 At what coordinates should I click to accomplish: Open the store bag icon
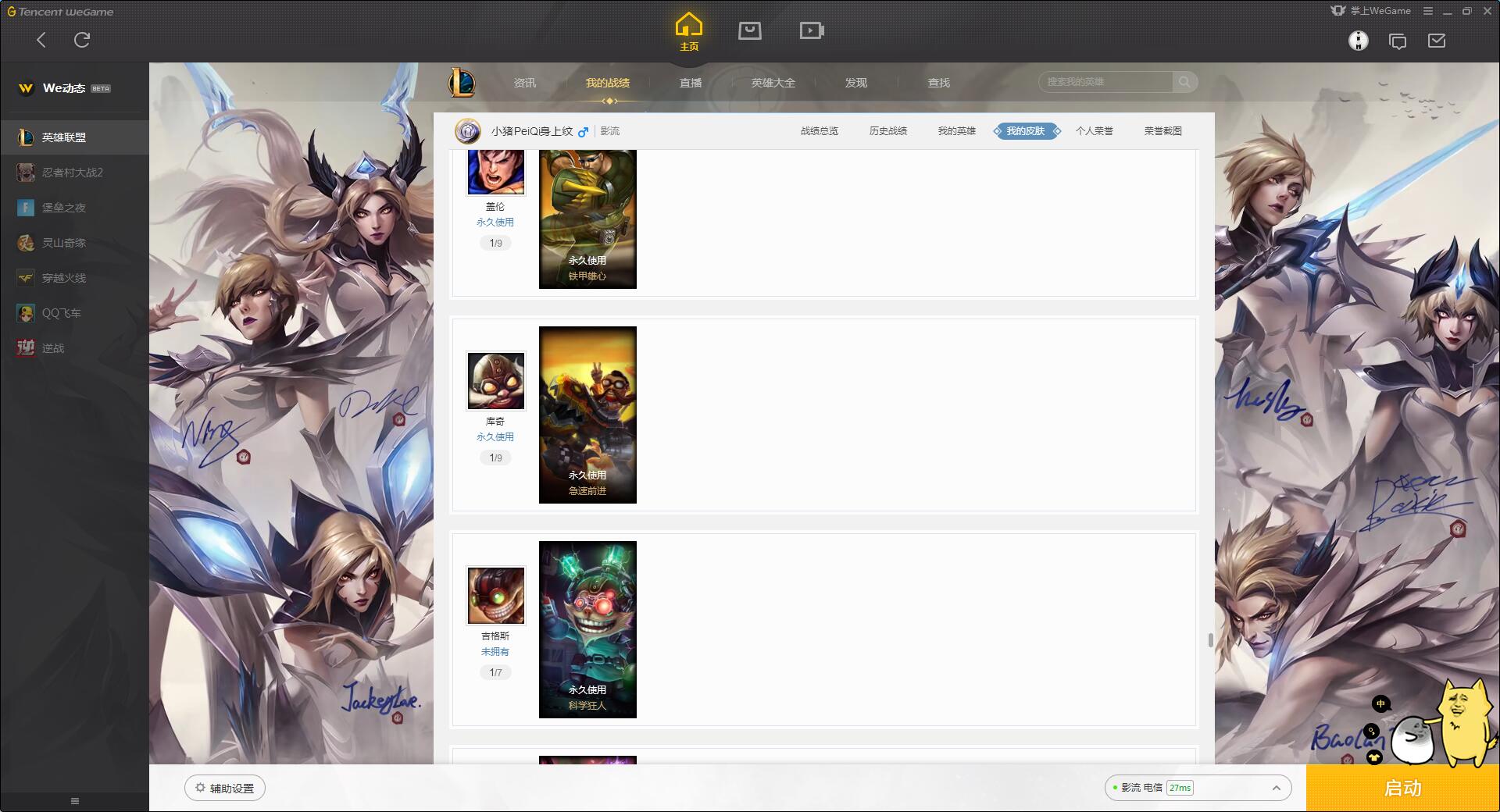click(750, 30)
